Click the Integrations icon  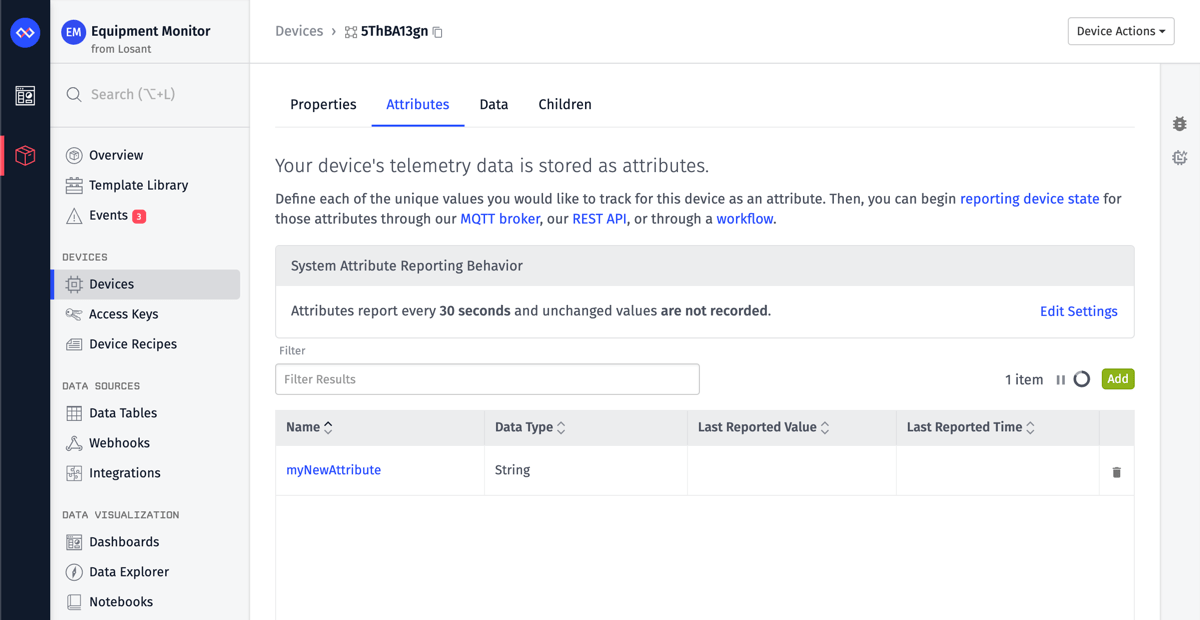pos(74,473)
